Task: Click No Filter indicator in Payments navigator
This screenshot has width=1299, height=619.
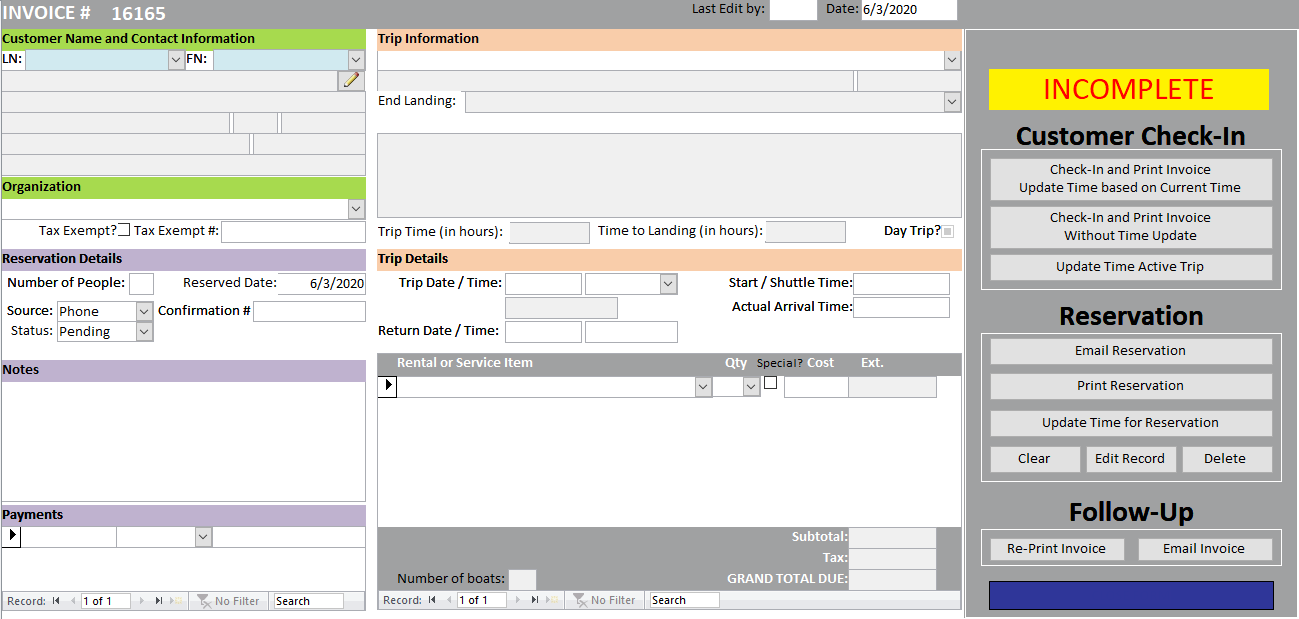Action: (x=228, y=601)
